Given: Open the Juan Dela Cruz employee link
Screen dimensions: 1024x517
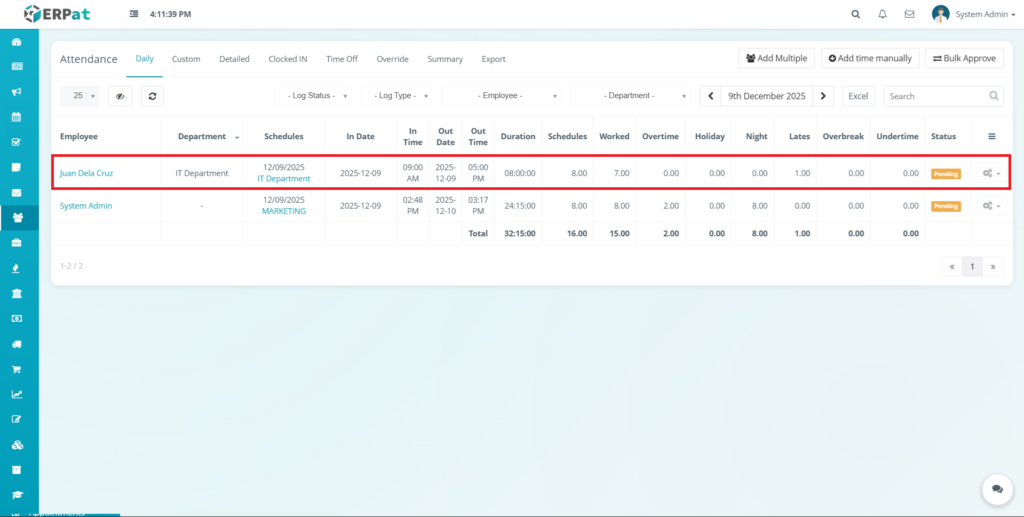Looking at the screenshot, I should [x=86, y=173].
